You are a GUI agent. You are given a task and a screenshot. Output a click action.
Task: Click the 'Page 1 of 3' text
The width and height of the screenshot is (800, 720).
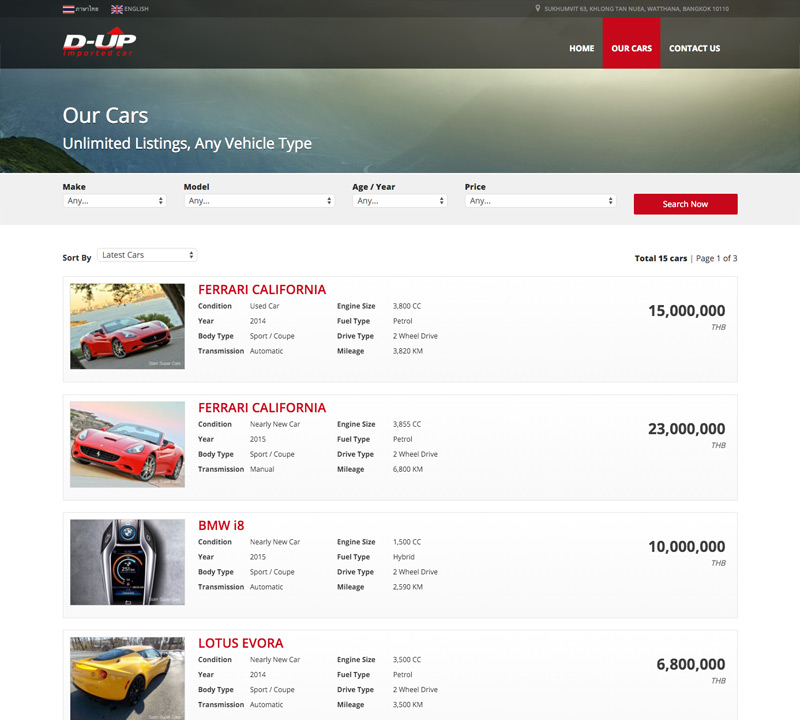[x=716, y=258]
